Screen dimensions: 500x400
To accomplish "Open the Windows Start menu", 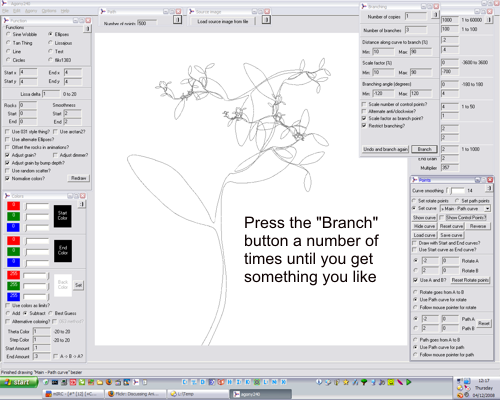I will 19,382.
